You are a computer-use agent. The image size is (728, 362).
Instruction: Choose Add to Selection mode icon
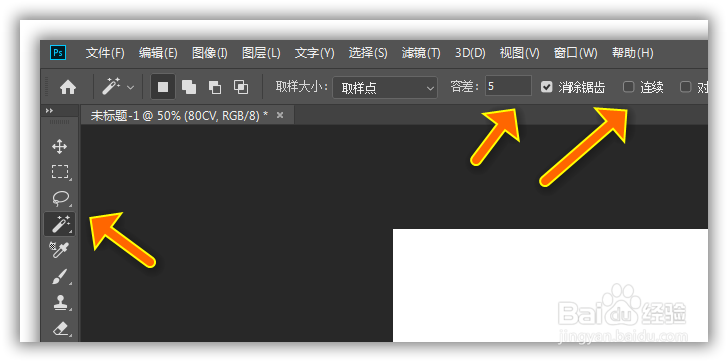(x=189, y=87)
